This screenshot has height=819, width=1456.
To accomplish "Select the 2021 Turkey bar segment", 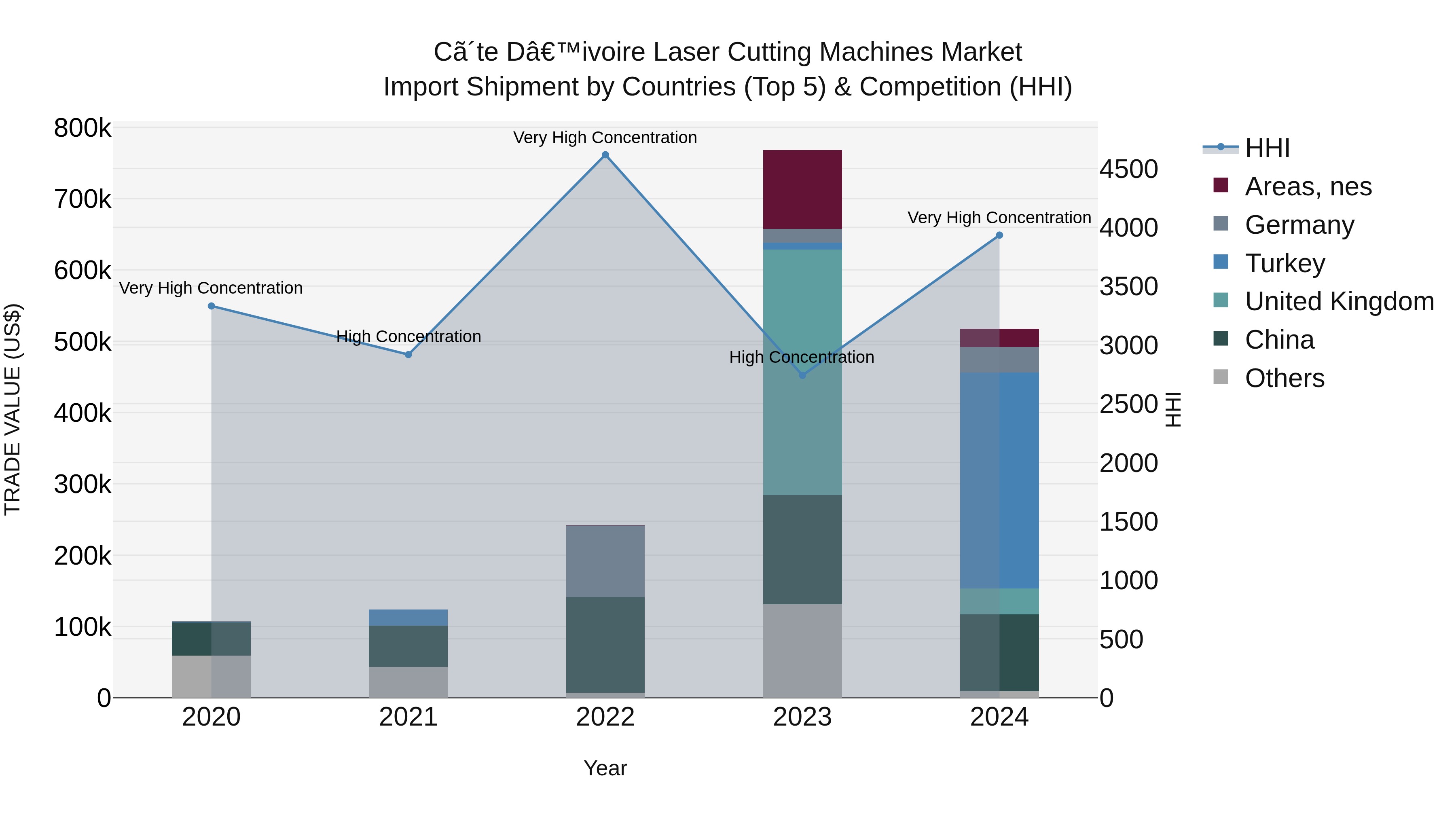I will 408,618.
